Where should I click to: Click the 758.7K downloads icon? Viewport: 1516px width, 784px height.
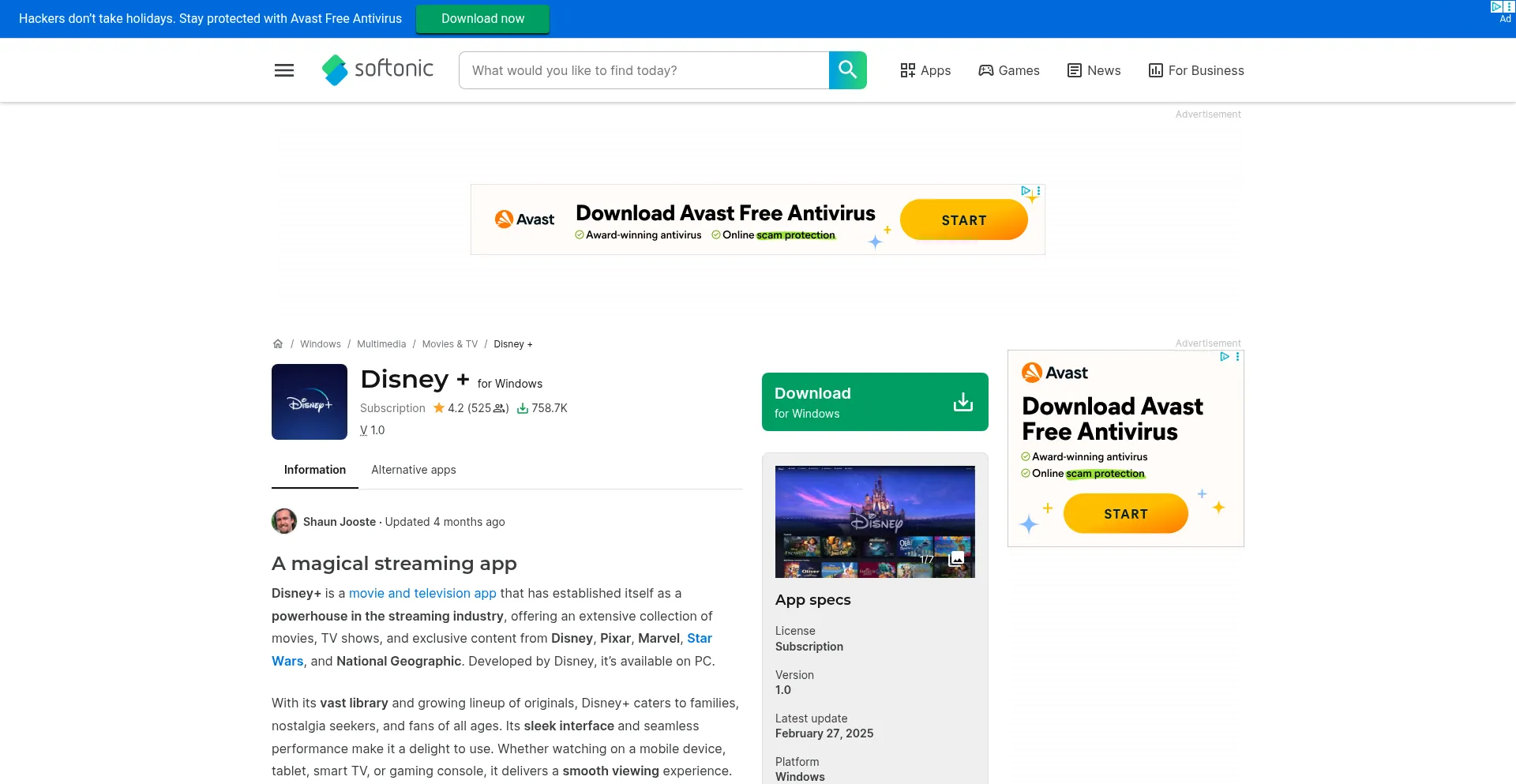click(x=523, y=408)
